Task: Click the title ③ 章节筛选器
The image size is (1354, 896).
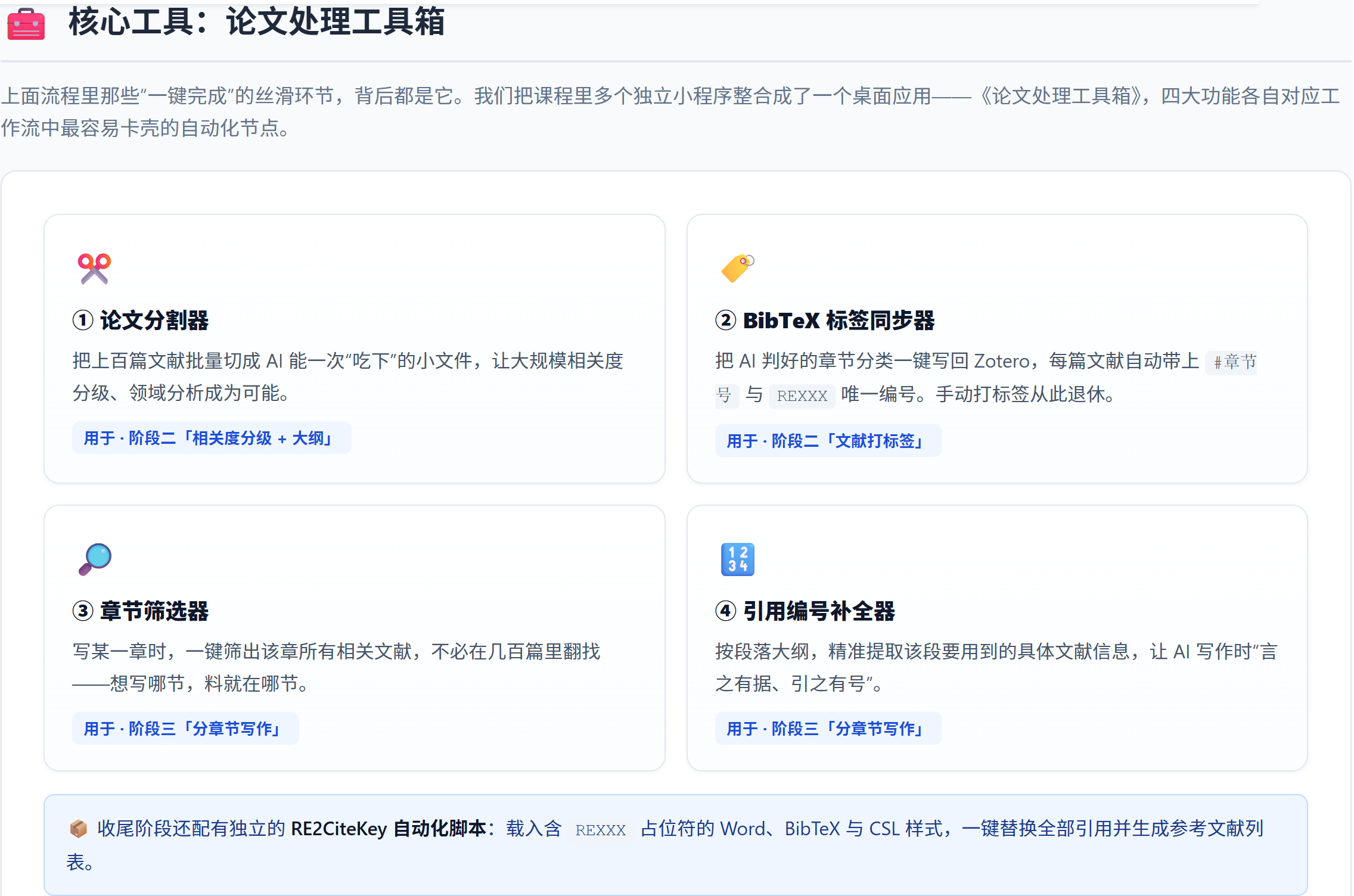Action: pyautogui.click(x=141, y=611)
